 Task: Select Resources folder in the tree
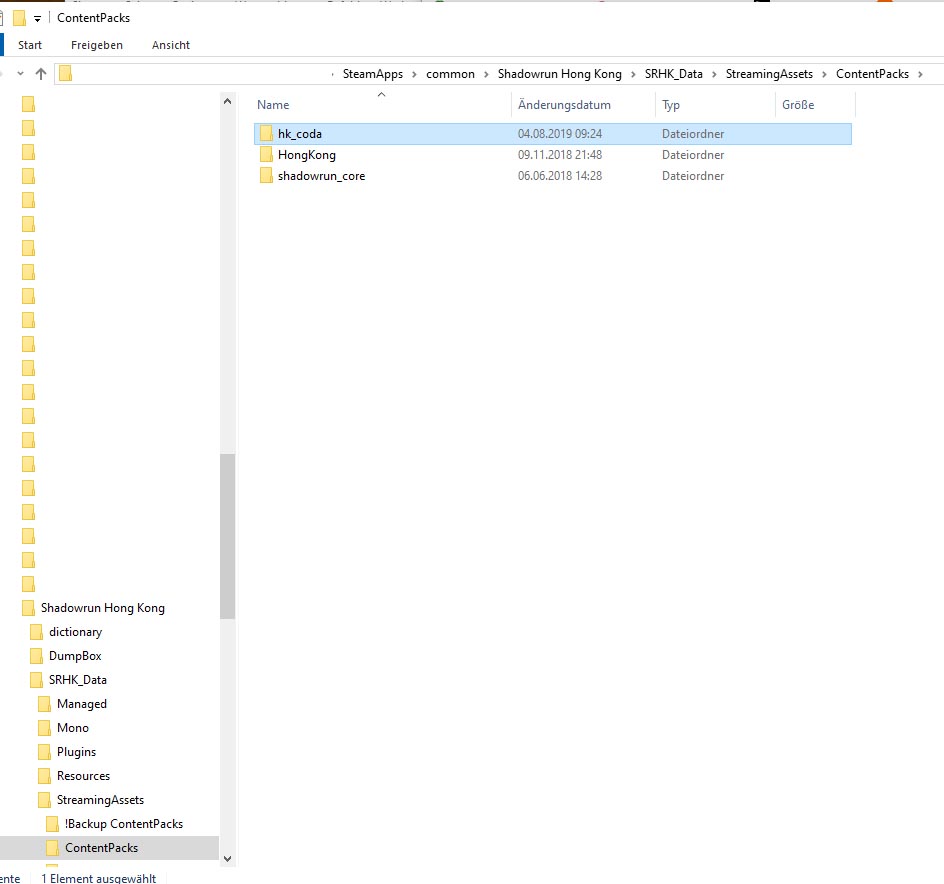pyautogui.click(x=84, y=776)
